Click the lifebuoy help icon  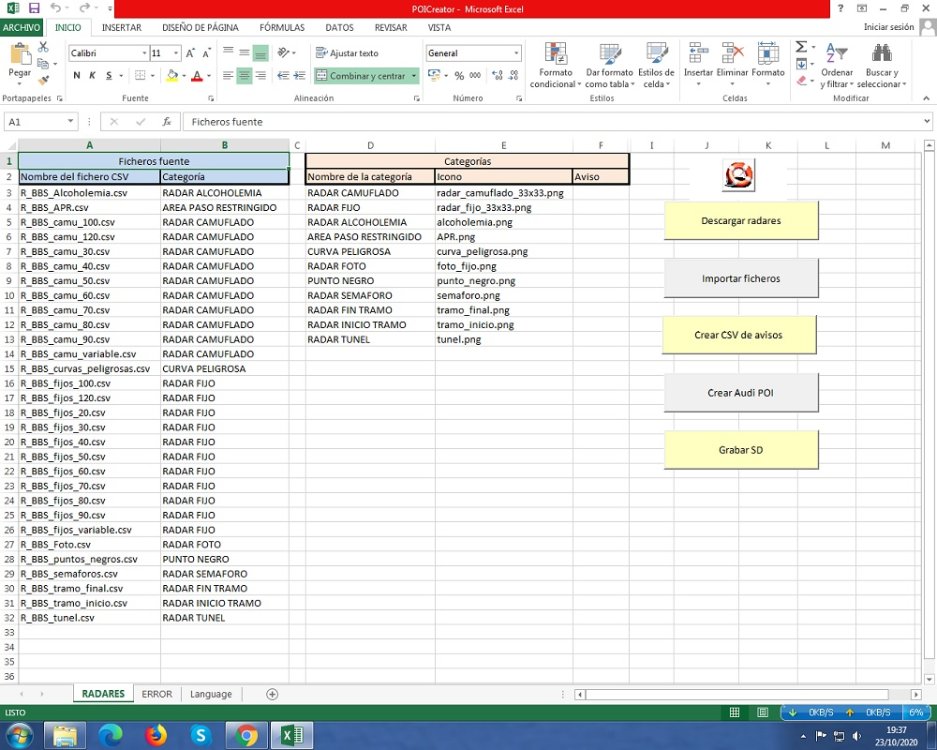tap(738, 175)
